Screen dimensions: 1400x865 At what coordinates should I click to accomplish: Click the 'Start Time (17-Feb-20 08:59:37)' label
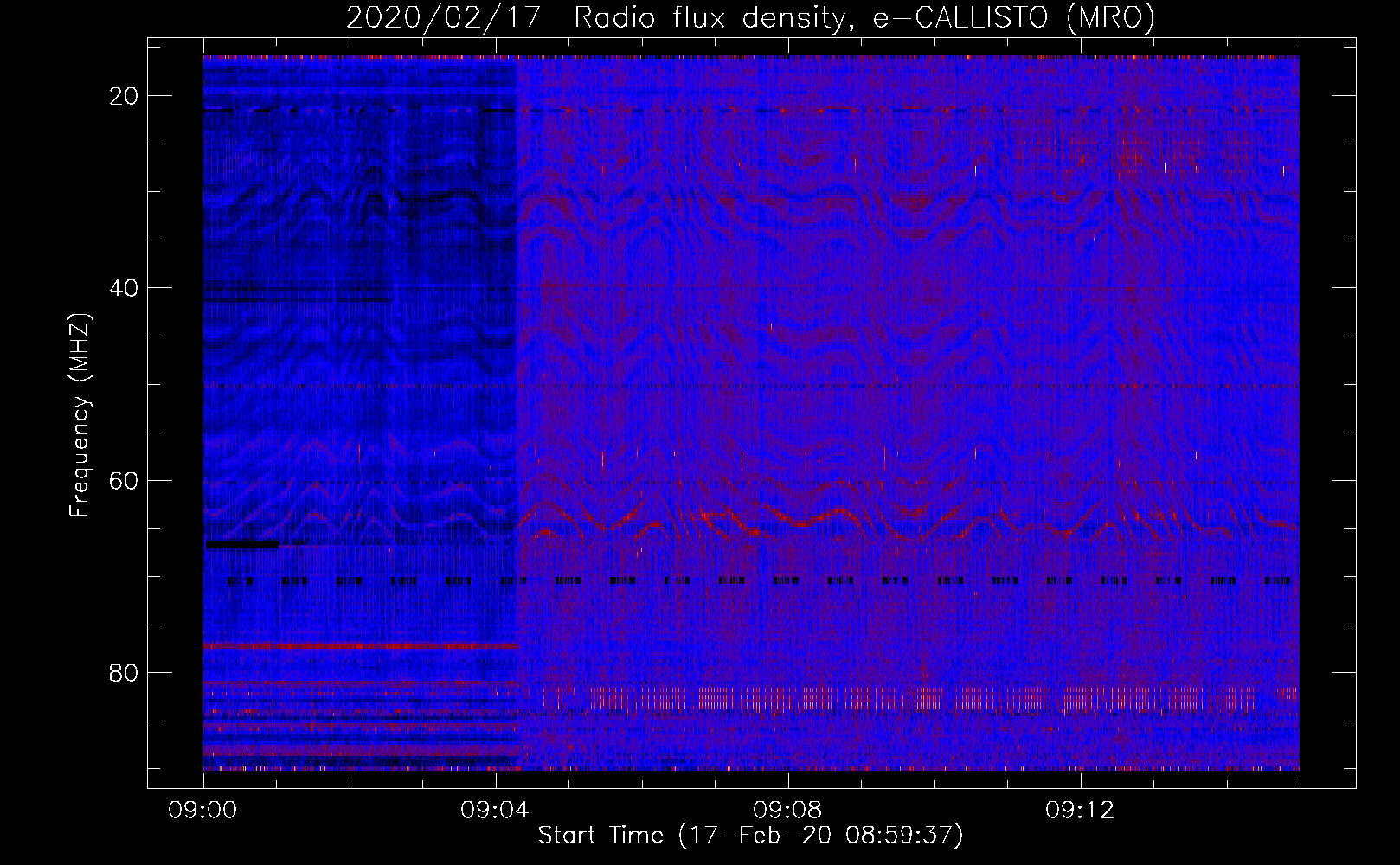[750, 836]
